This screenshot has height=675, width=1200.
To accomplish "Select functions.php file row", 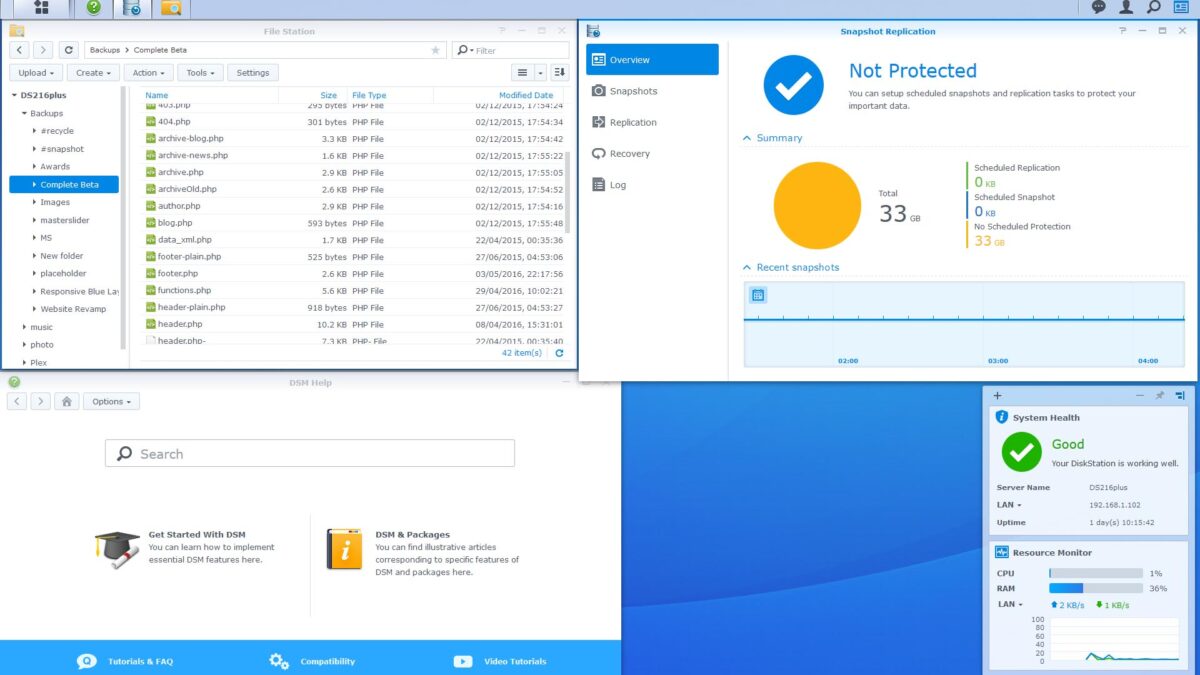I will (354, 290).
